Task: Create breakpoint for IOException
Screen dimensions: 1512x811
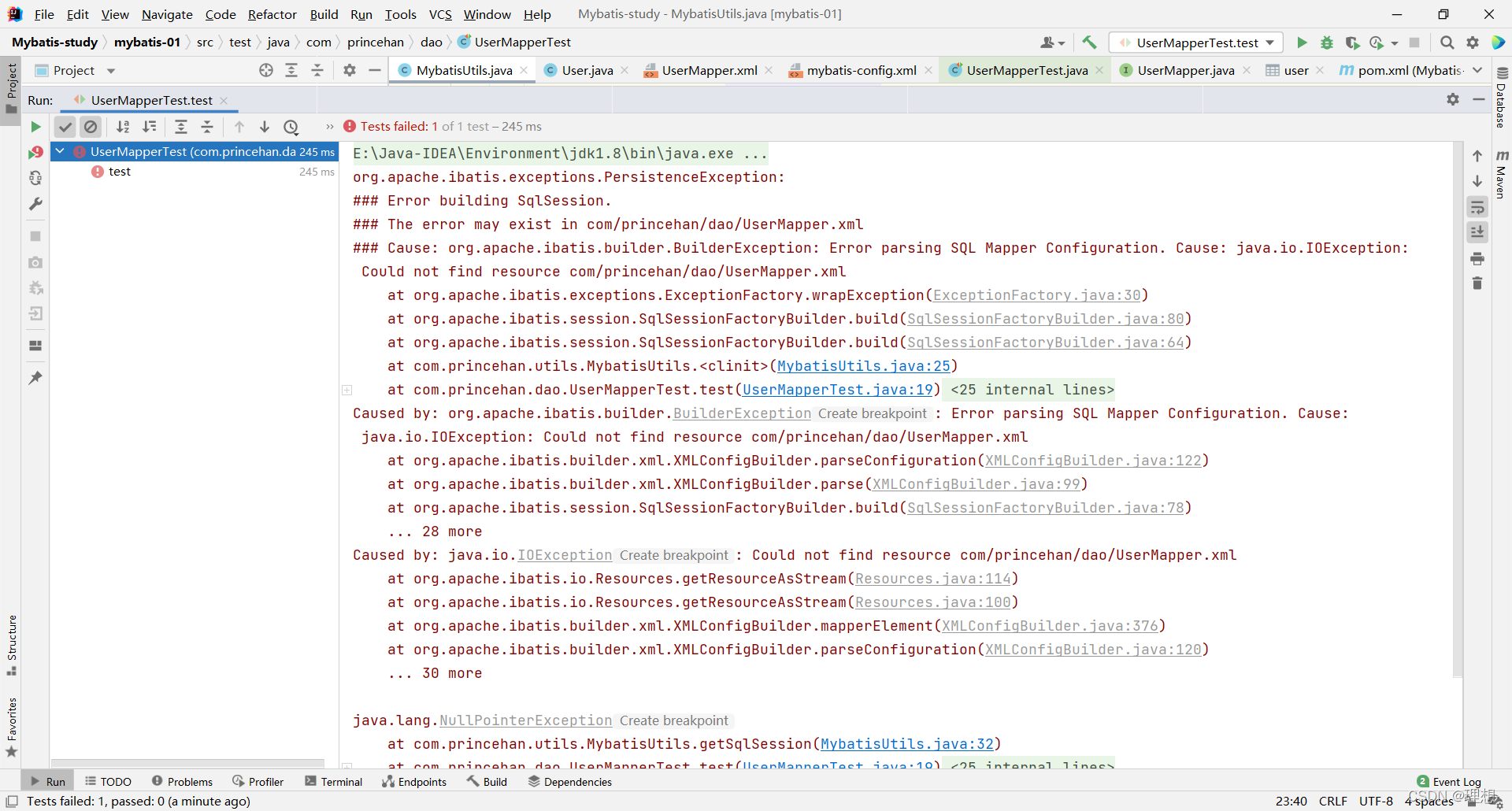Action: coord(674,555)
